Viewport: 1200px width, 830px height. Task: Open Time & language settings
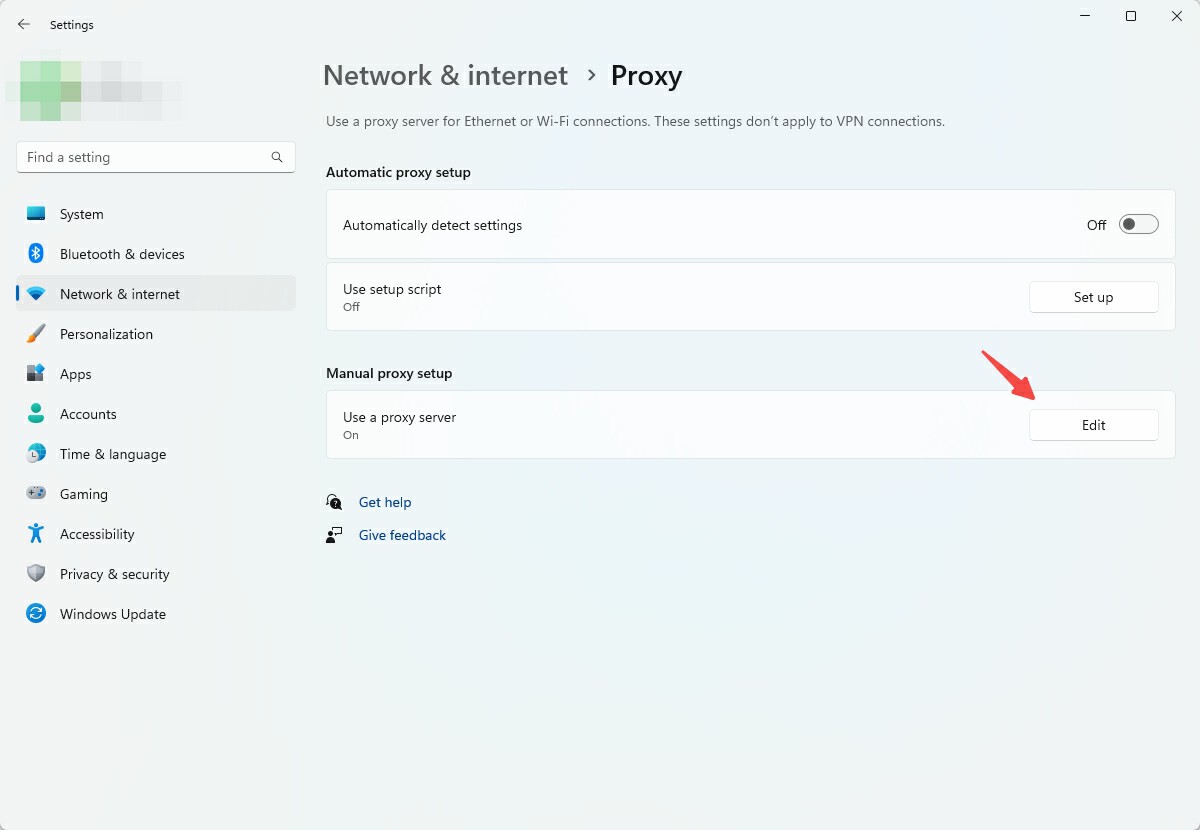click(x=112, y=454)
